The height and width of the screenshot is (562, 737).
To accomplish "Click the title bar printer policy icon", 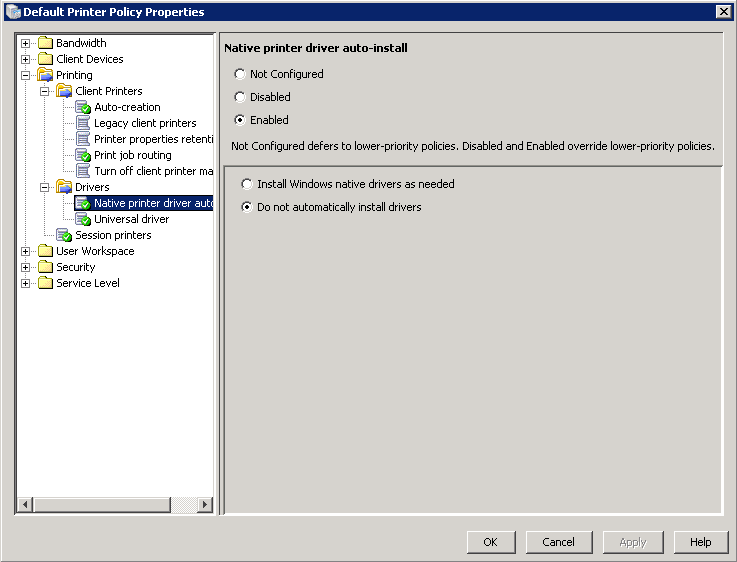I will tap(13, 12).
